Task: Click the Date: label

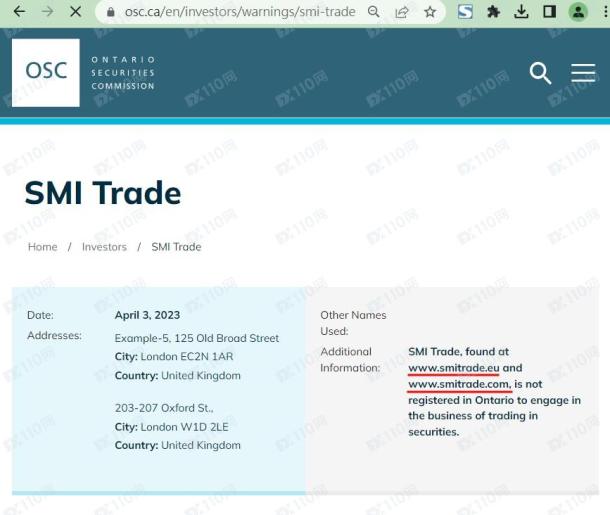Action: coord(40,315)
